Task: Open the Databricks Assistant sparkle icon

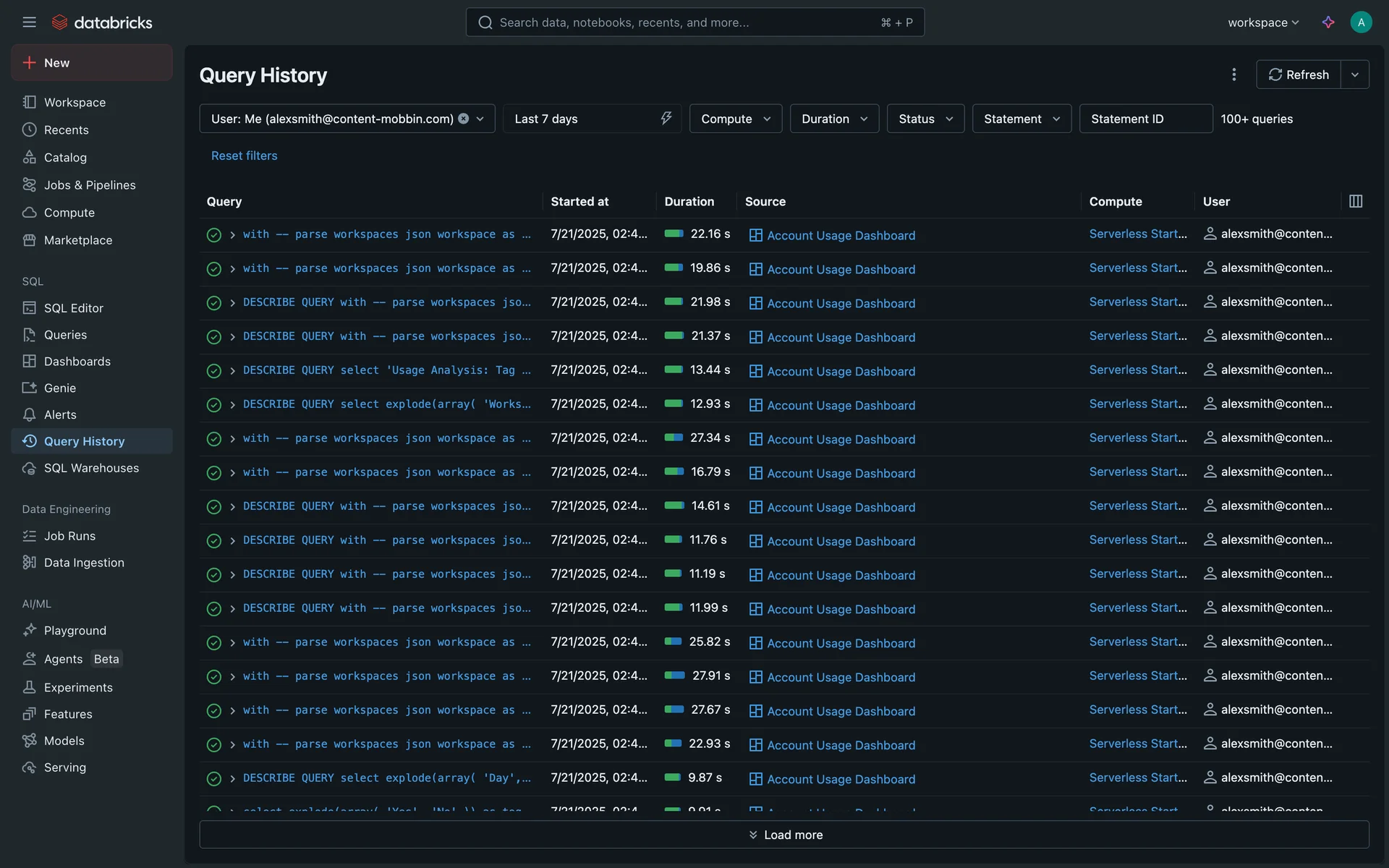Action: (1328, 22)
